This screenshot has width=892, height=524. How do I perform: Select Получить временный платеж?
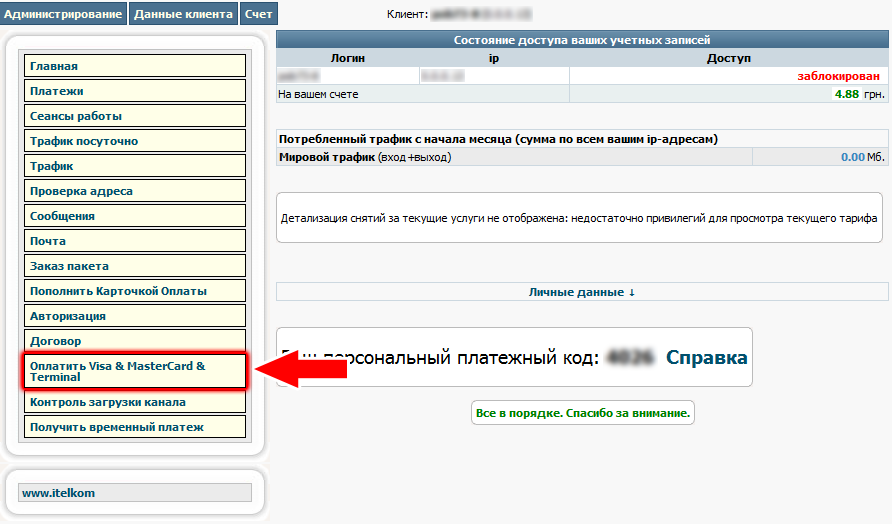(x=134, y=427)
